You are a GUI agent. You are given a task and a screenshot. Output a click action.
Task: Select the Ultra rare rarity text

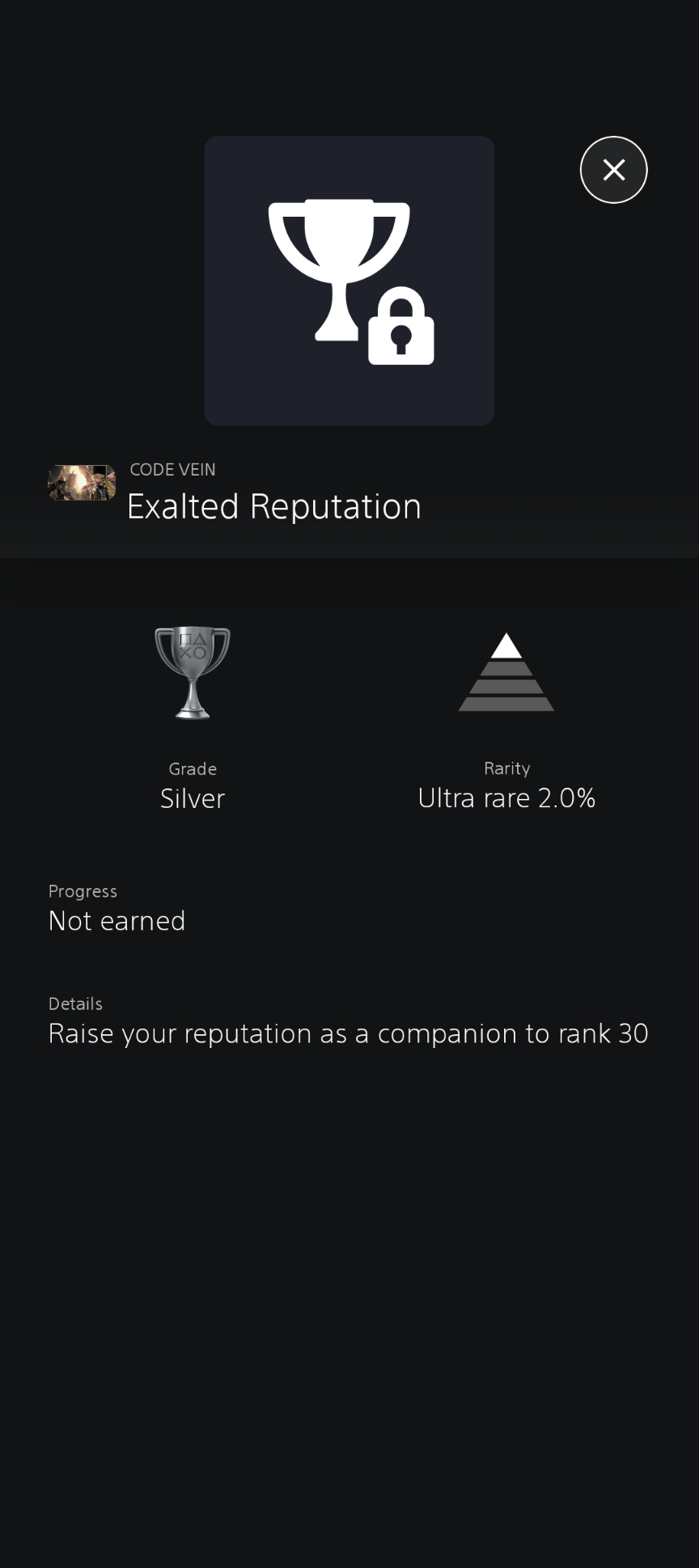[474, 799]
